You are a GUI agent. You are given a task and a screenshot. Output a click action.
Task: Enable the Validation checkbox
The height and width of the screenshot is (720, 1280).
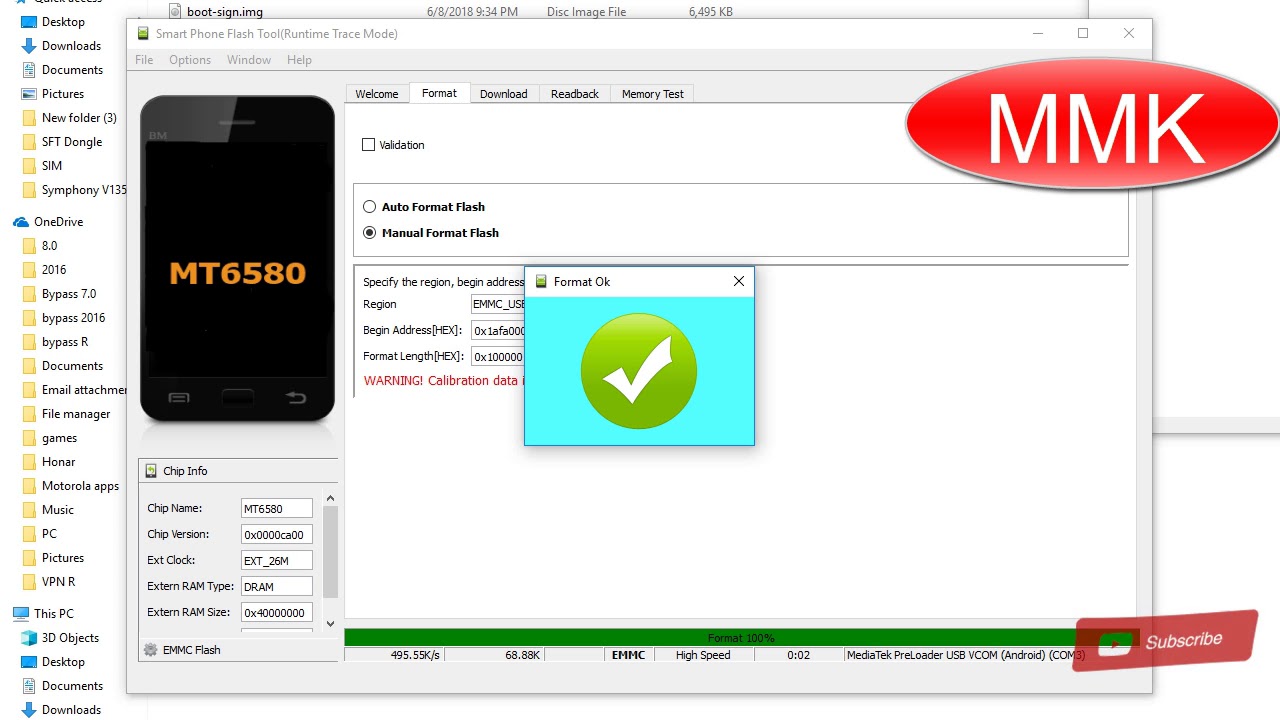(x=368, y=145)
